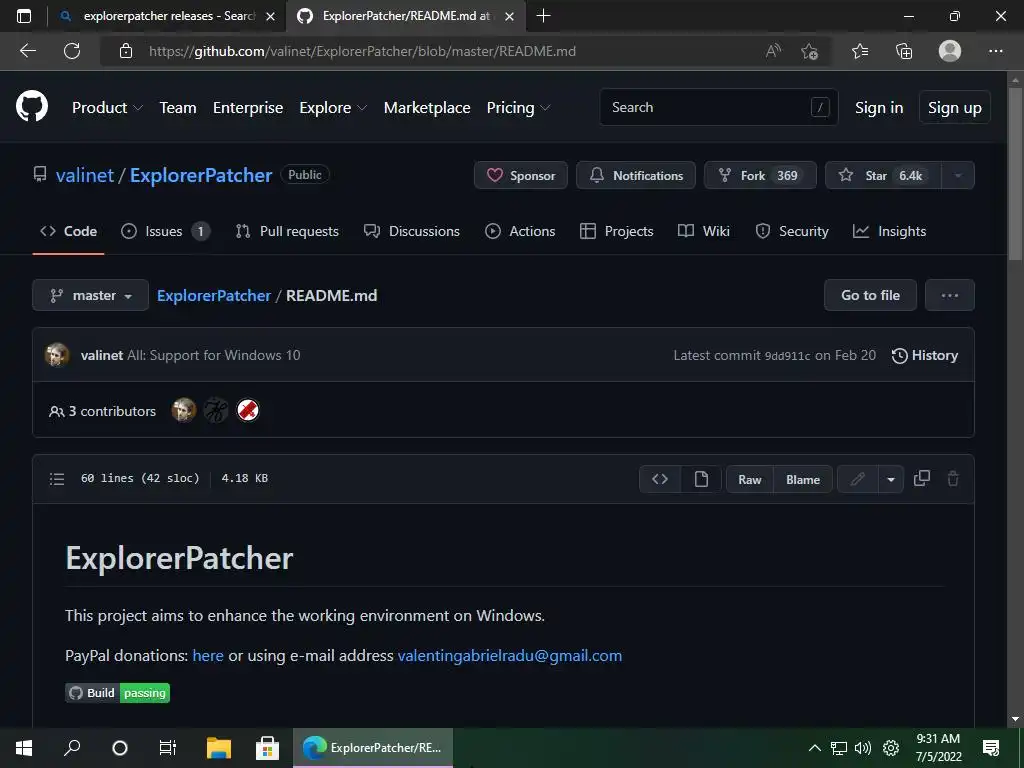Open the Blame view
The width and height of the screenshot is (1024, 768).
[x=803, y=479]
